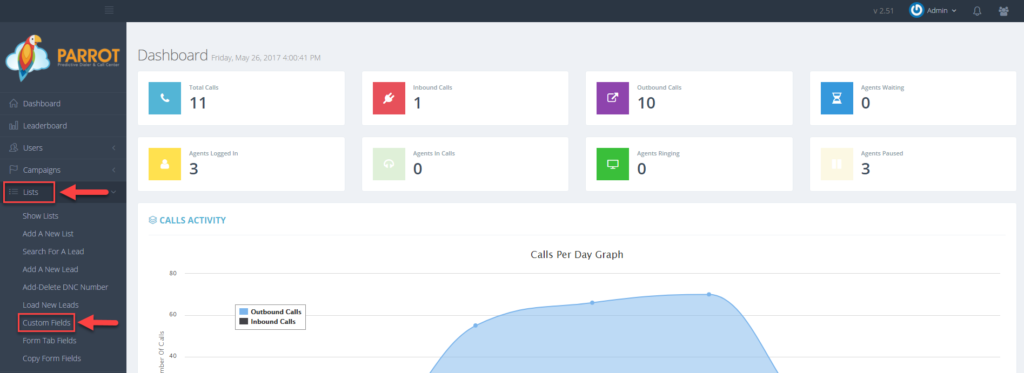Click the Agents Logged In value 3

click(x=194, y=169)
